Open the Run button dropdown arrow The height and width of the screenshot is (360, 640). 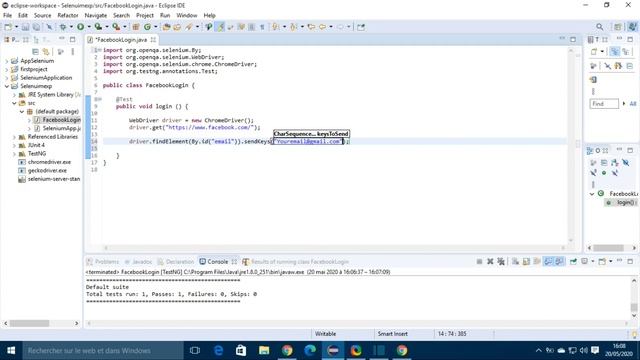[x=89, y=27]
